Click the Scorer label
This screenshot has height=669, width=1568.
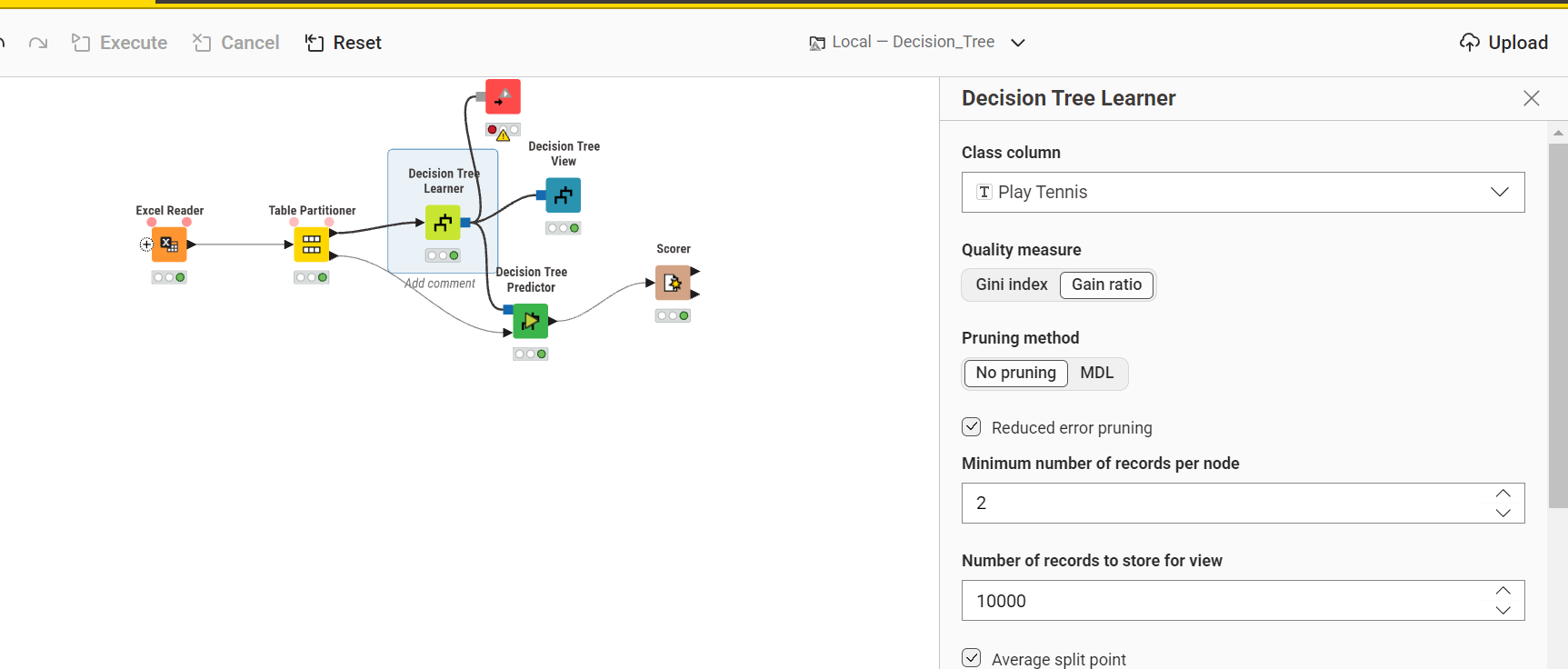click(x=674, y=249)
